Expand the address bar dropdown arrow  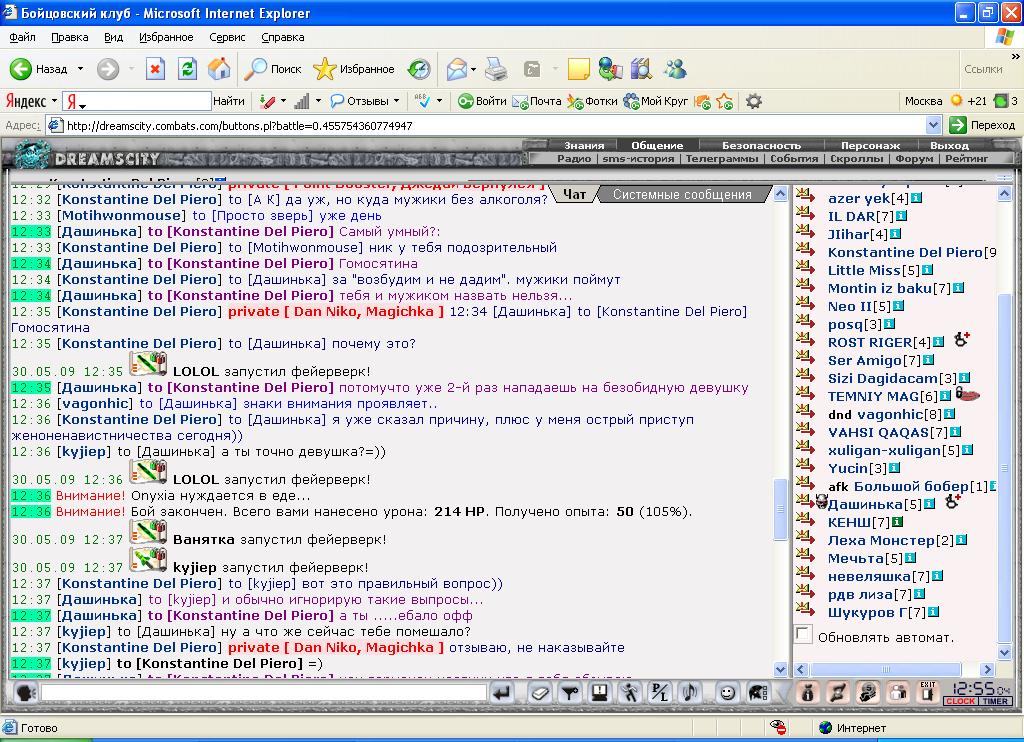click(x=933, y=125)
